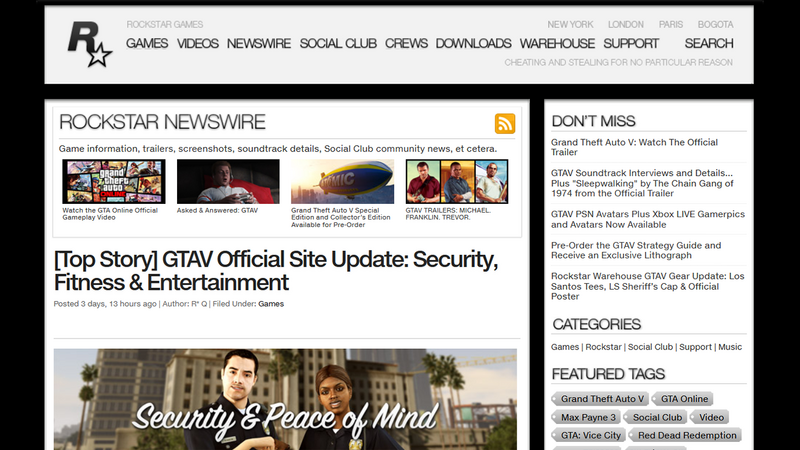Open the Asked & Answered GTAV thumbnail
The width and height of the screenshot is (800, 450).
[x=228, y=182]
